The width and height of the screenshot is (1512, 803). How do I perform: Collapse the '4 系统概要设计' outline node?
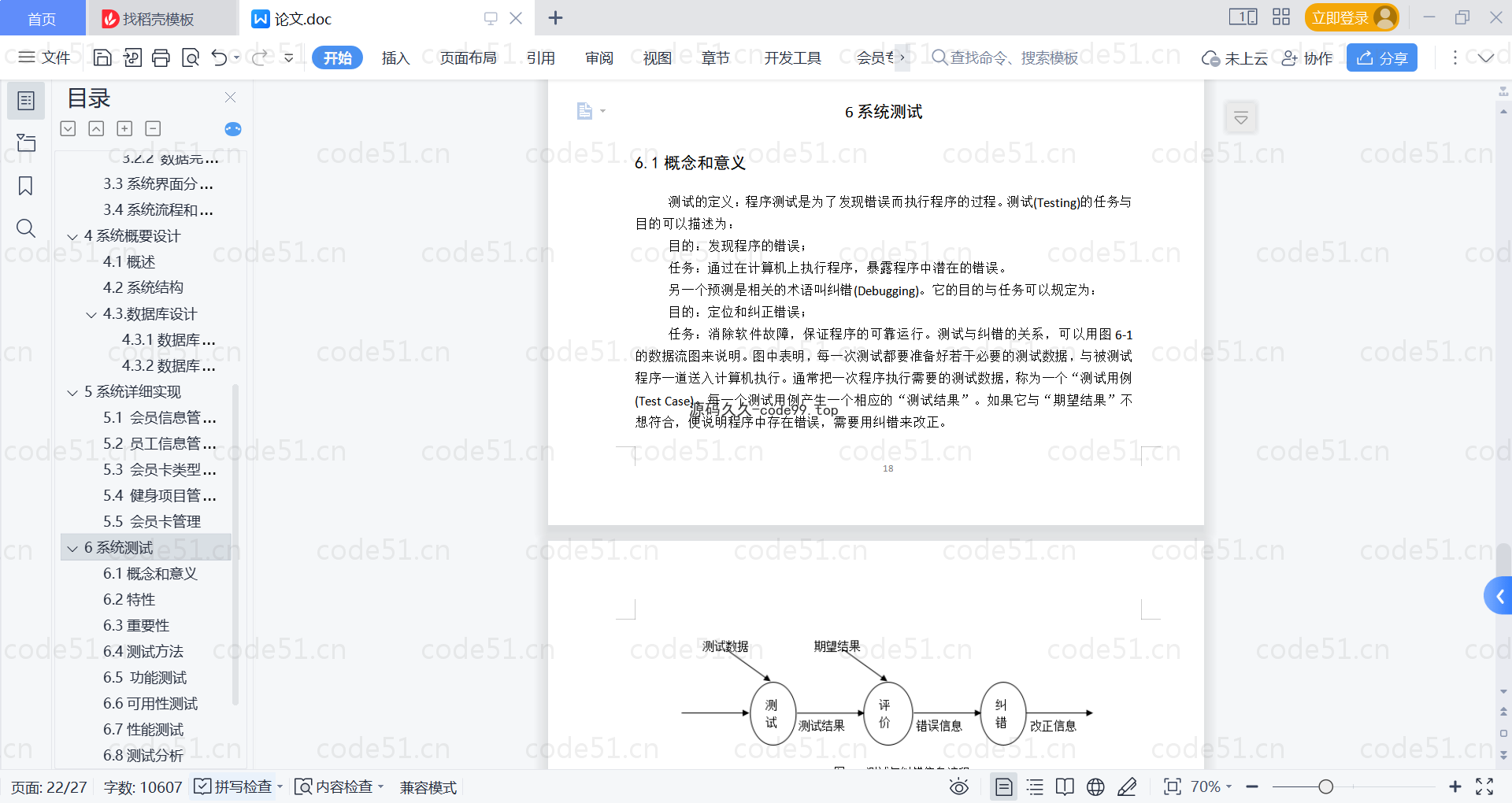[x=72, y=236]
